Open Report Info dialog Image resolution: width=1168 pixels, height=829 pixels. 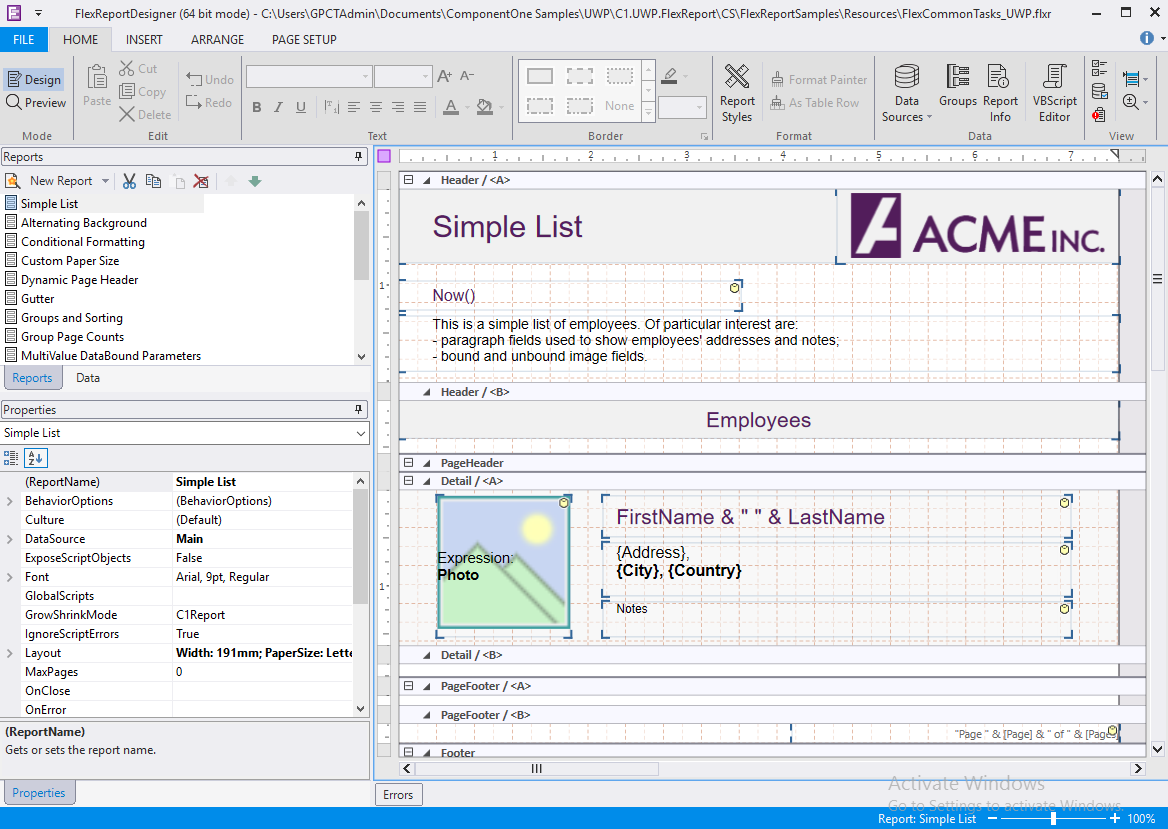[1000, 93]
